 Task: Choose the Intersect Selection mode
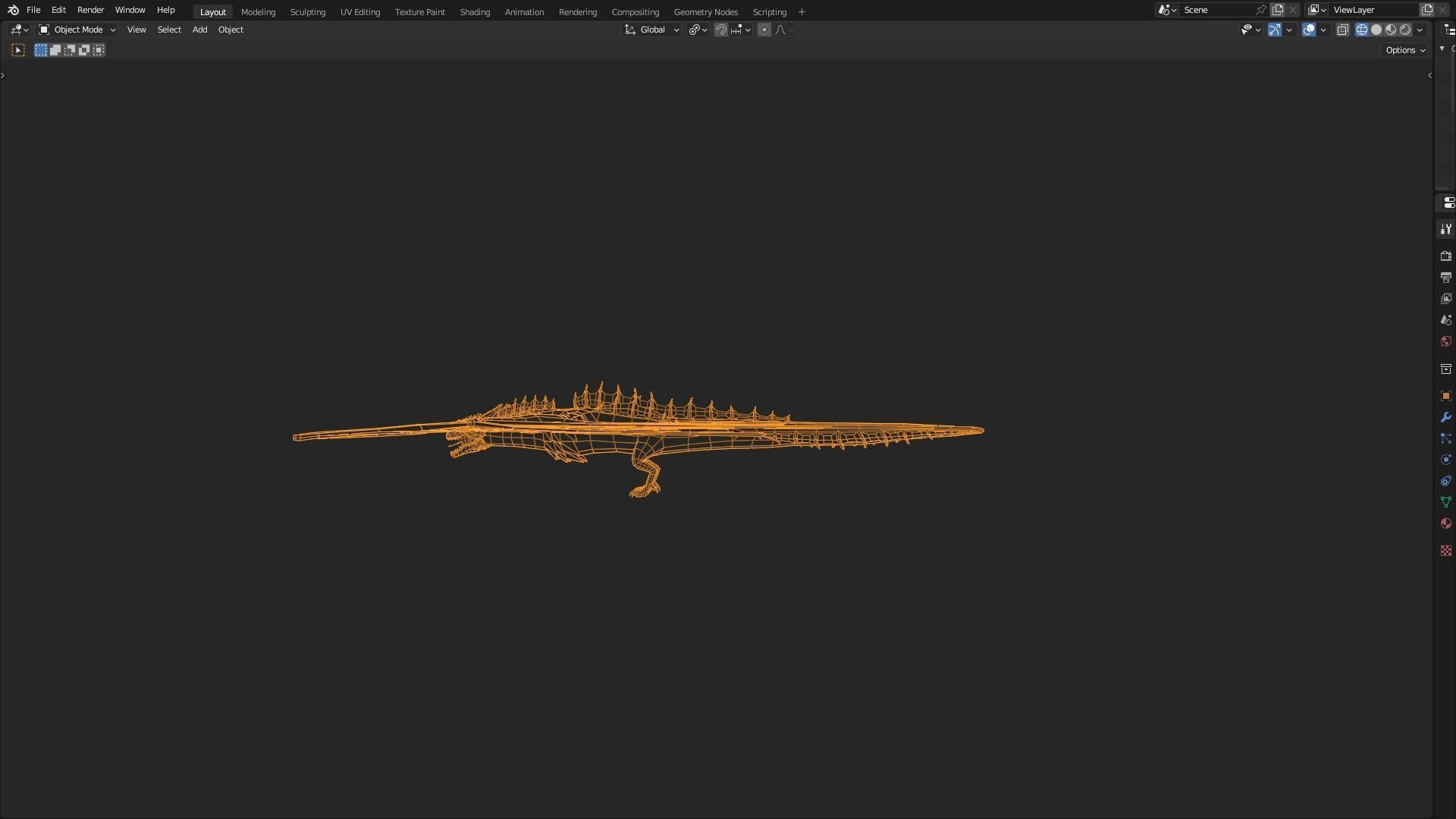(x=99, y=50)
